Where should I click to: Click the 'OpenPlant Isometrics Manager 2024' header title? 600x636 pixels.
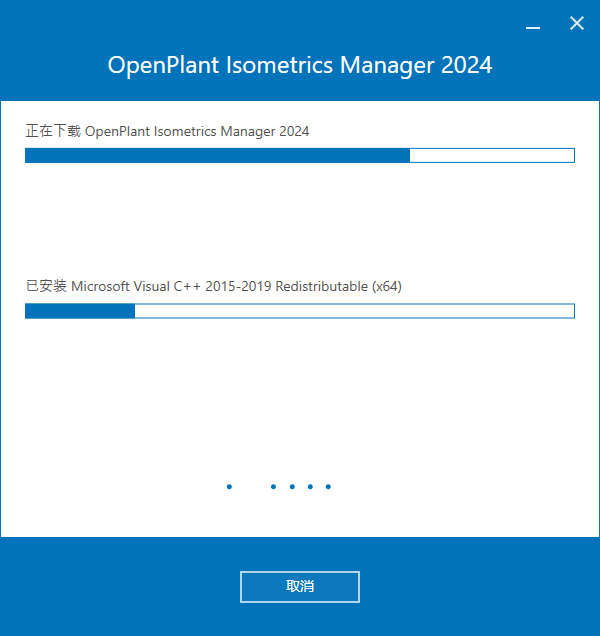tap(300, 65)
